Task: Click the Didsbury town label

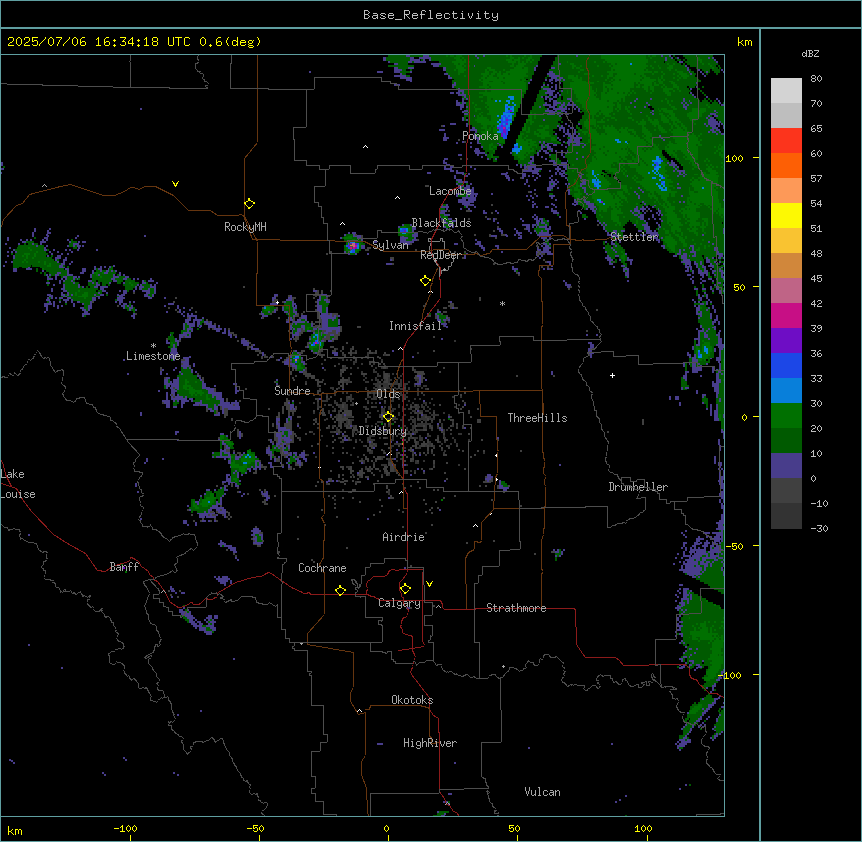Action: [x=383, y=431]
